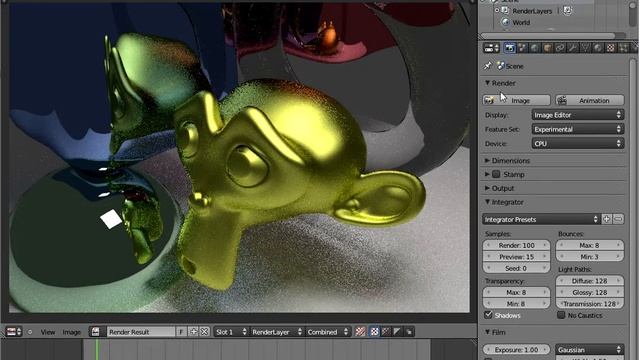
Task: Remove integrator preset with minus
Action: [618, 220]
